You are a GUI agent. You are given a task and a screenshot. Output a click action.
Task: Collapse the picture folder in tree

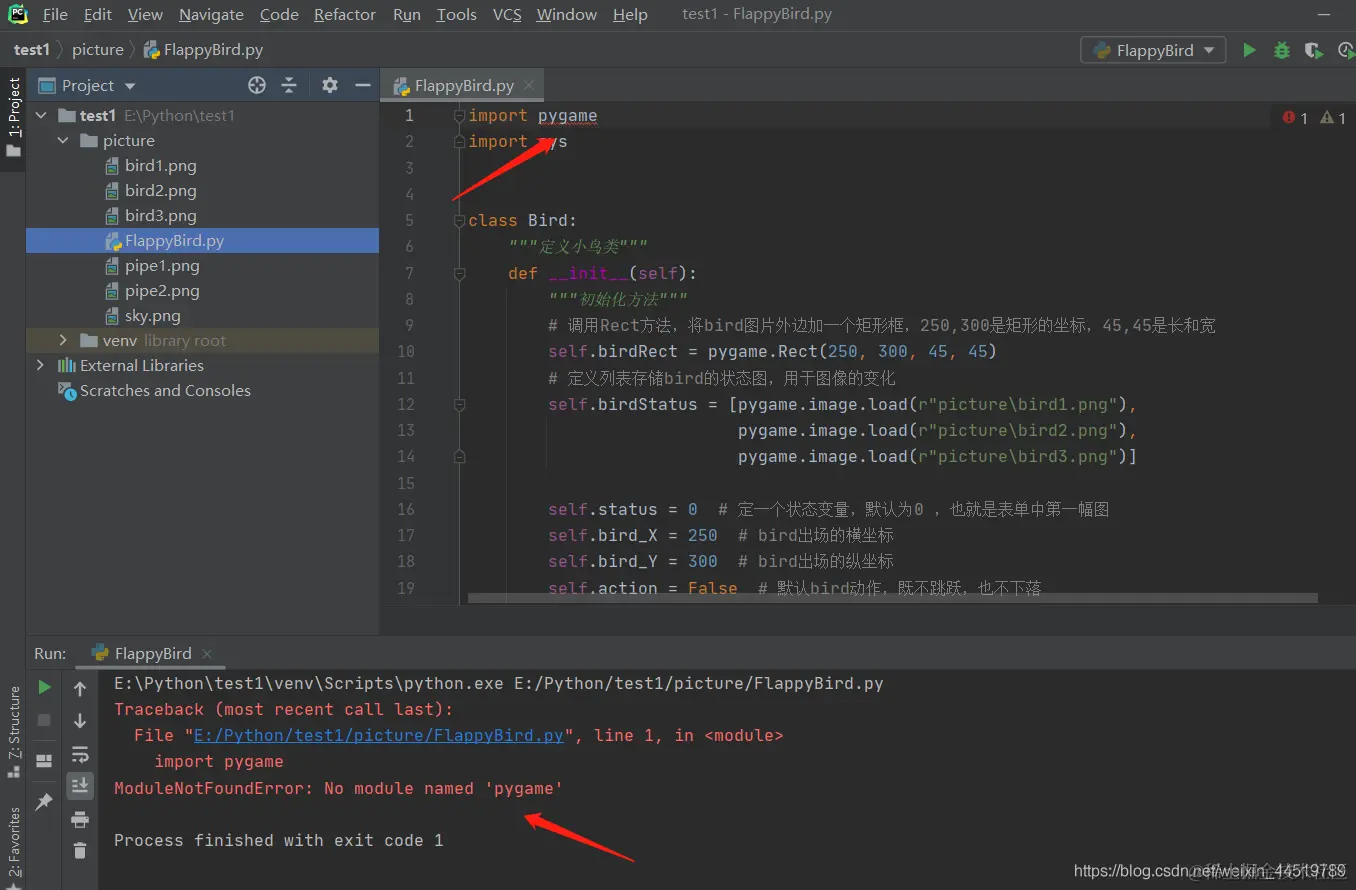tap(63, 141)
